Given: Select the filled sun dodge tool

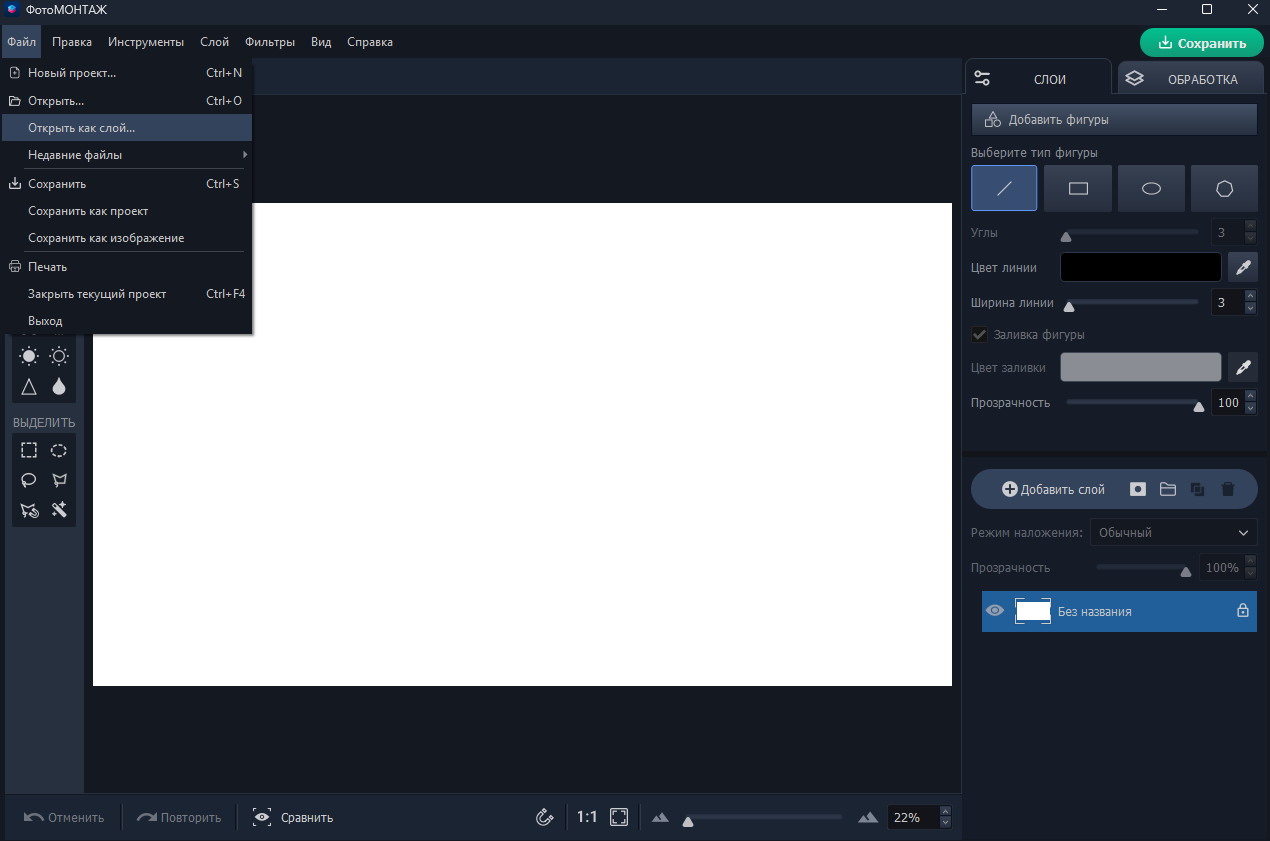Looking at the screenshot, I should pyautogui.click(x=29, y=356).
